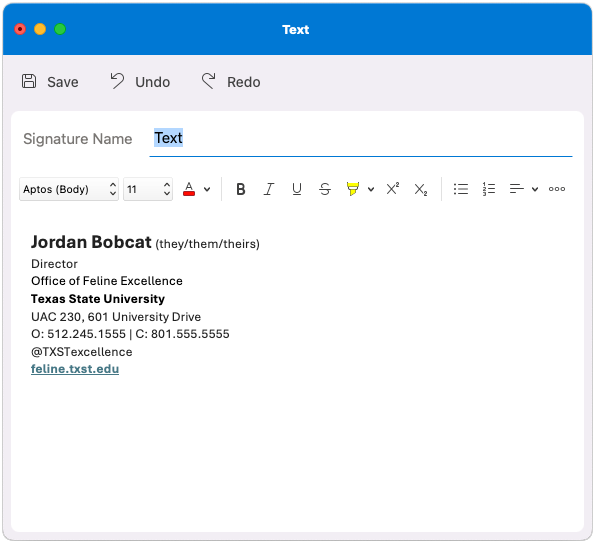The image size is (595, 544).
Task: Click the Director title line
Action: [54, 264]
